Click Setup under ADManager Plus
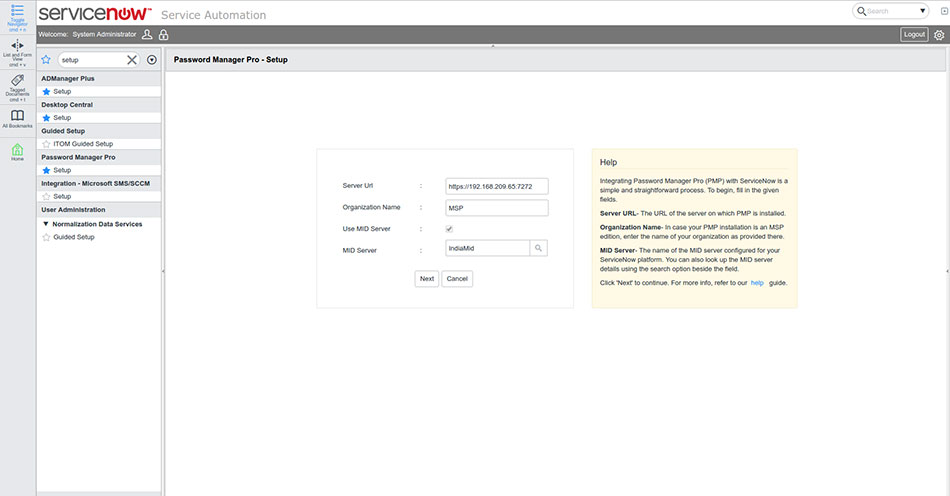This screenshot has height=496, width=950. coord(62,91)
